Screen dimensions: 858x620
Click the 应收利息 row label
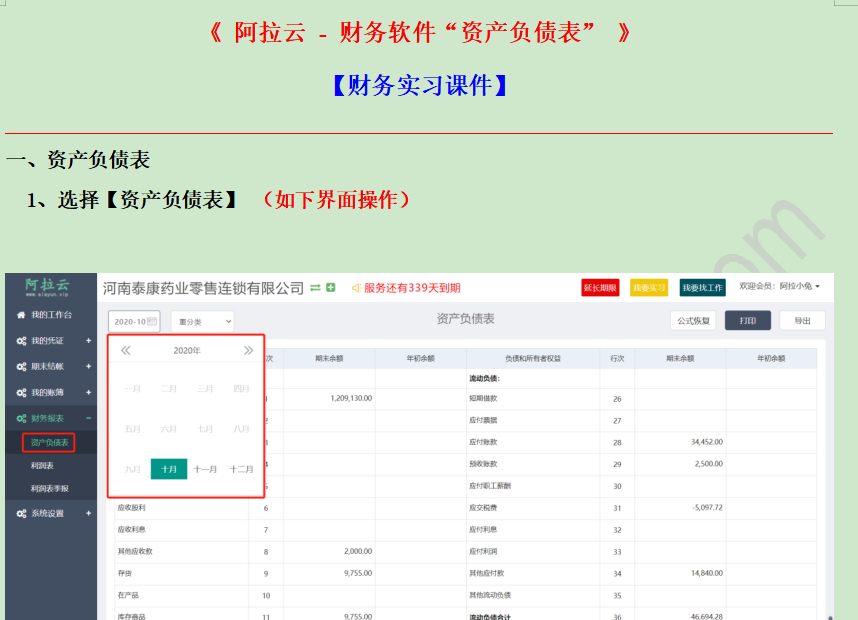[131, 529]
